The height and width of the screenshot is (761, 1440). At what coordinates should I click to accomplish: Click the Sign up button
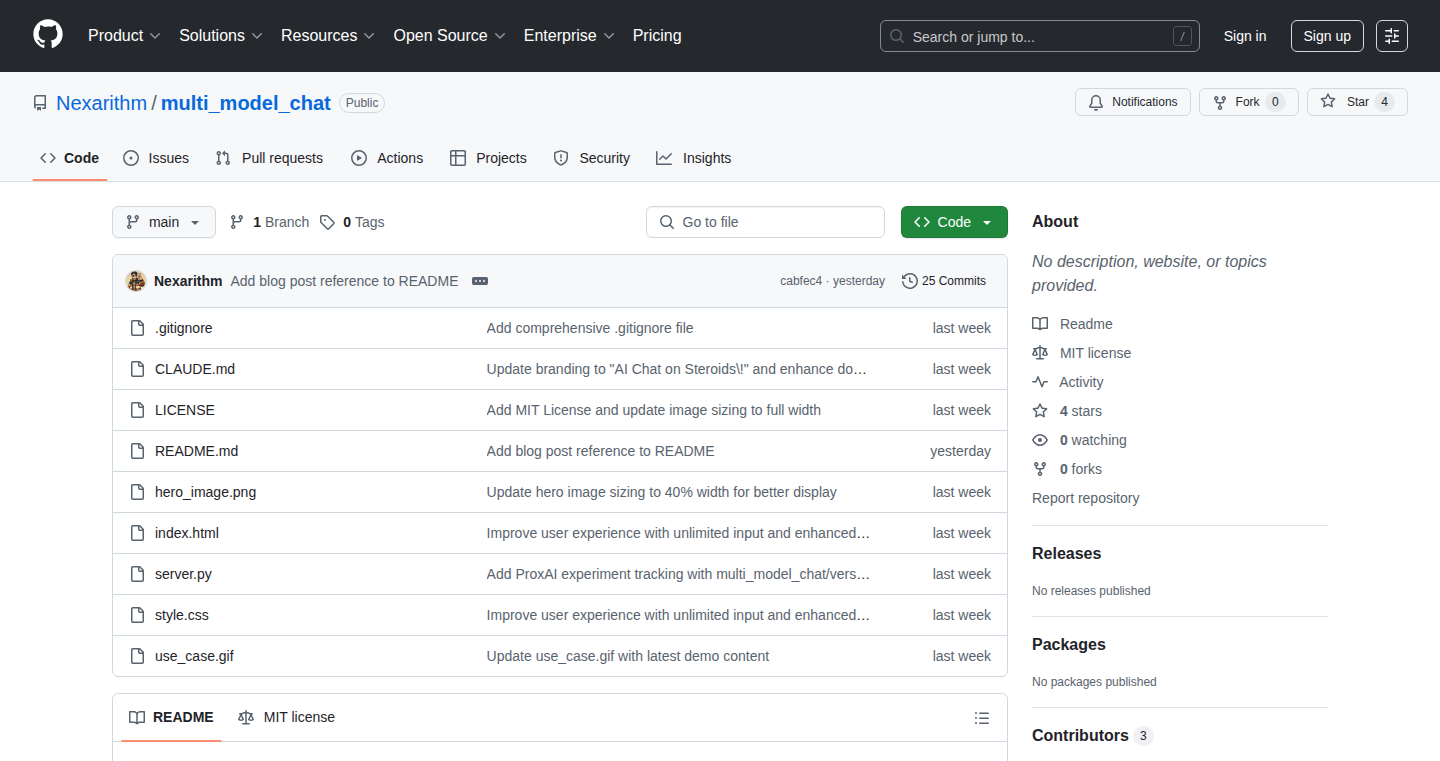1327,36
